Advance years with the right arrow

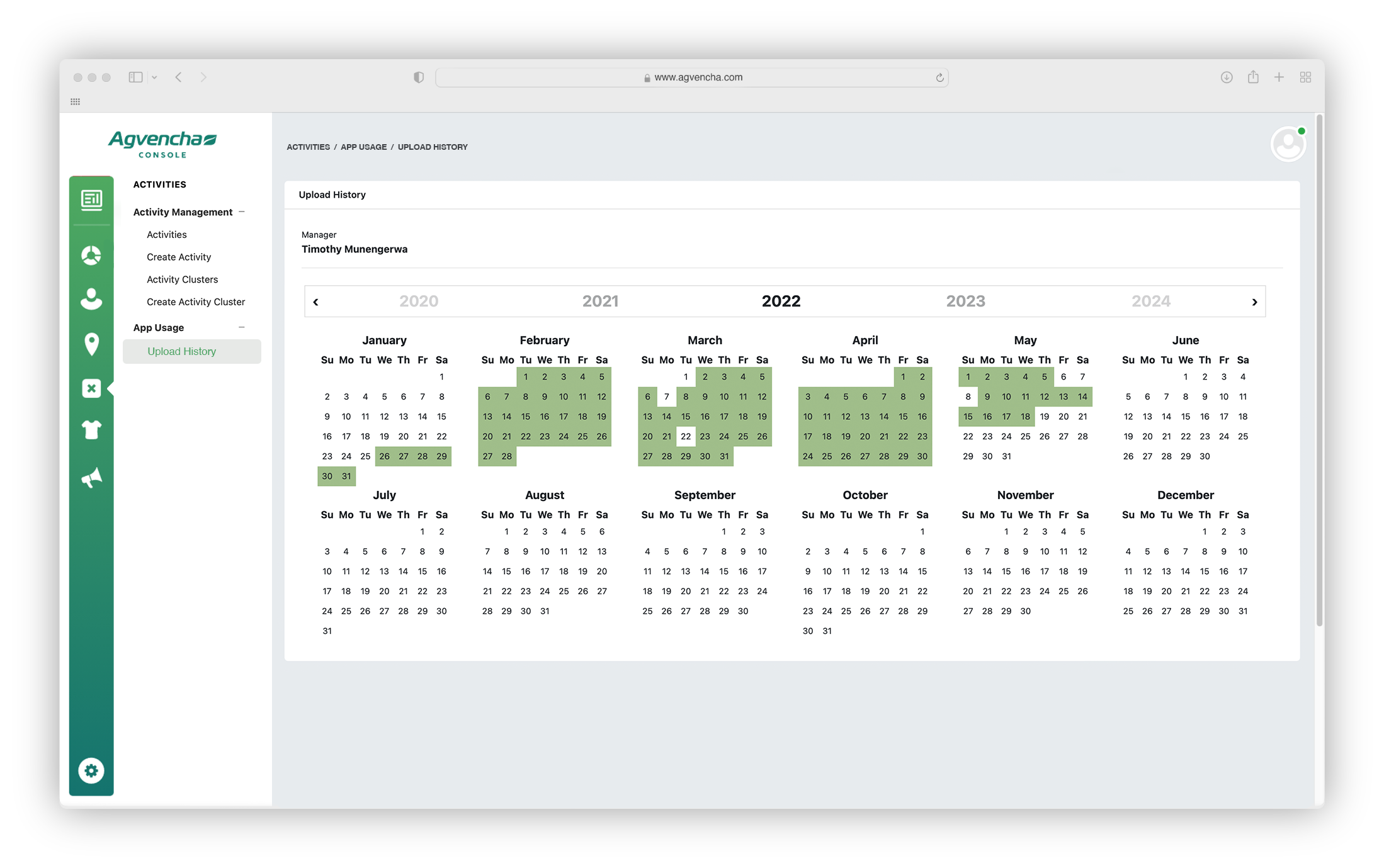pyautogui.click(x=1254, y=302)
